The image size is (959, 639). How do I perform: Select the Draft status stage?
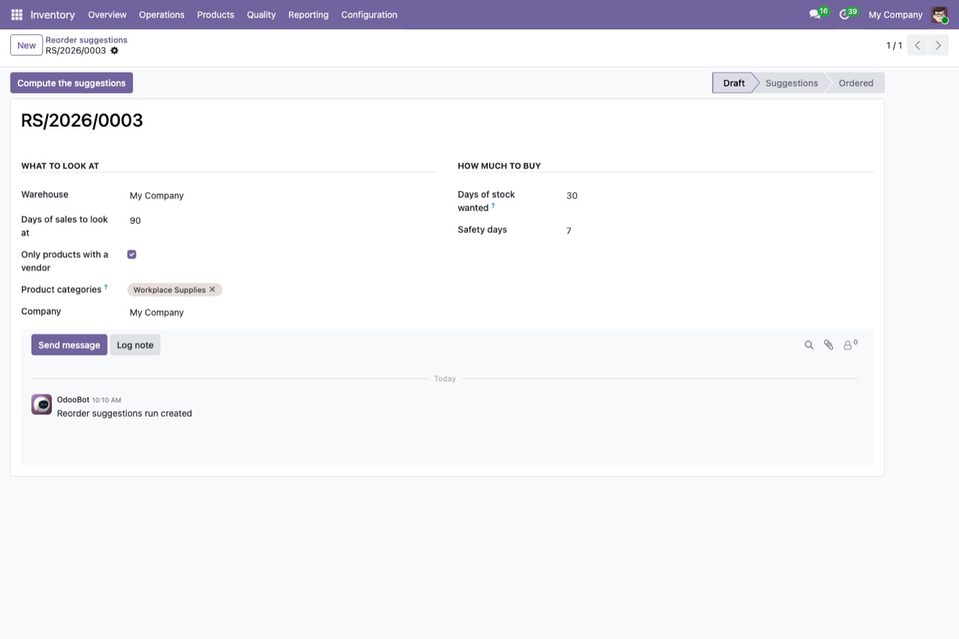point(734,83)
